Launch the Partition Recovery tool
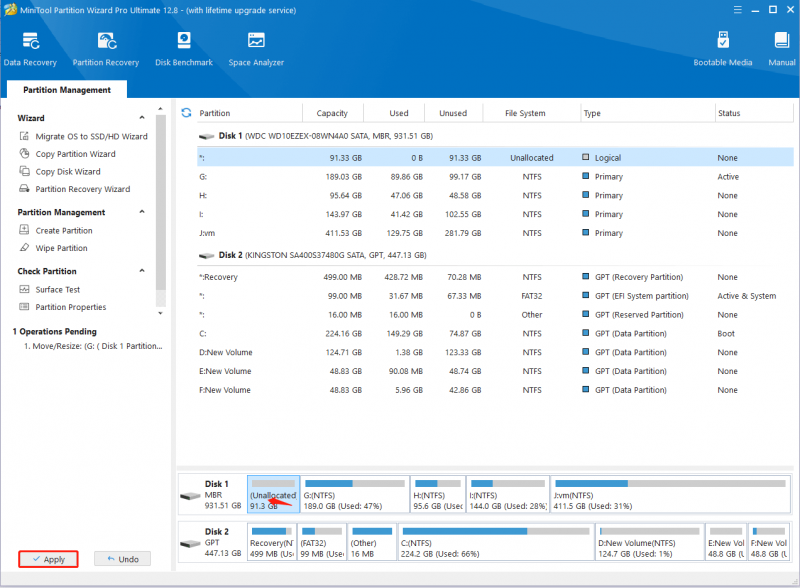The height and width of the screenshot is (588, 800). [106, 49]
